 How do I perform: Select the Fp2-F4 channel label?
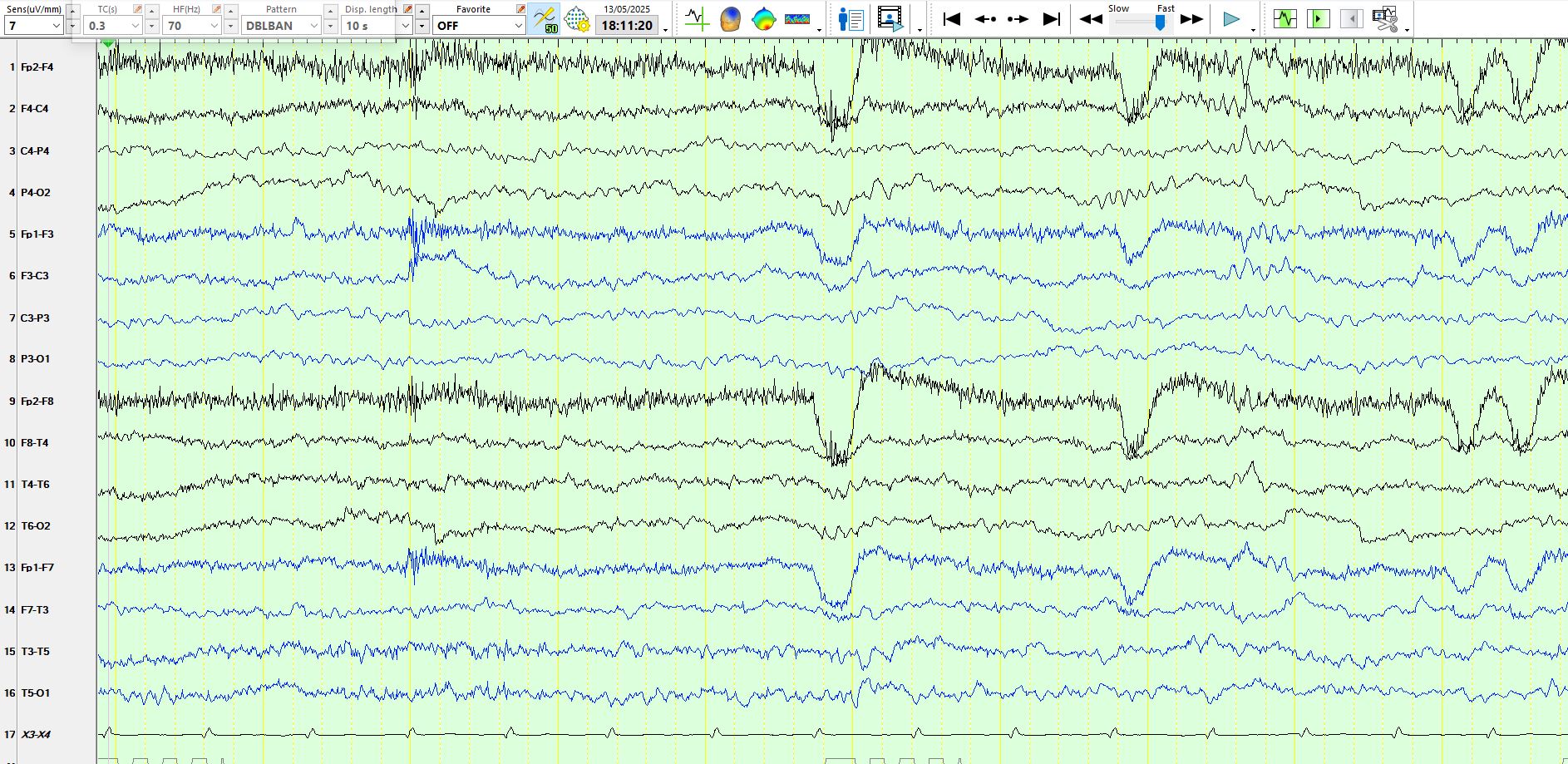click(37, 67)
